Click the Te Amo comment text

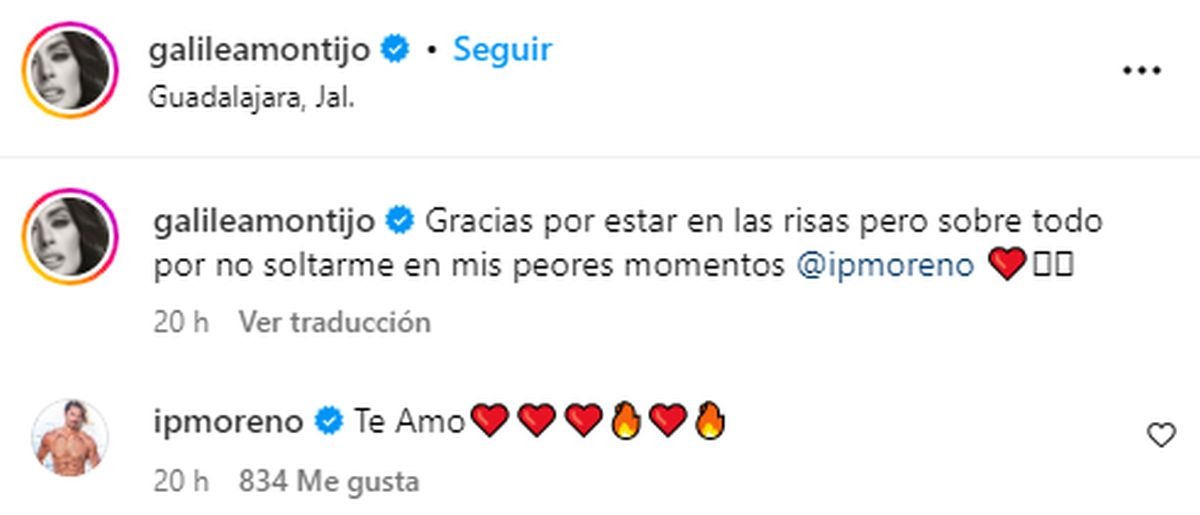[405, 423]
